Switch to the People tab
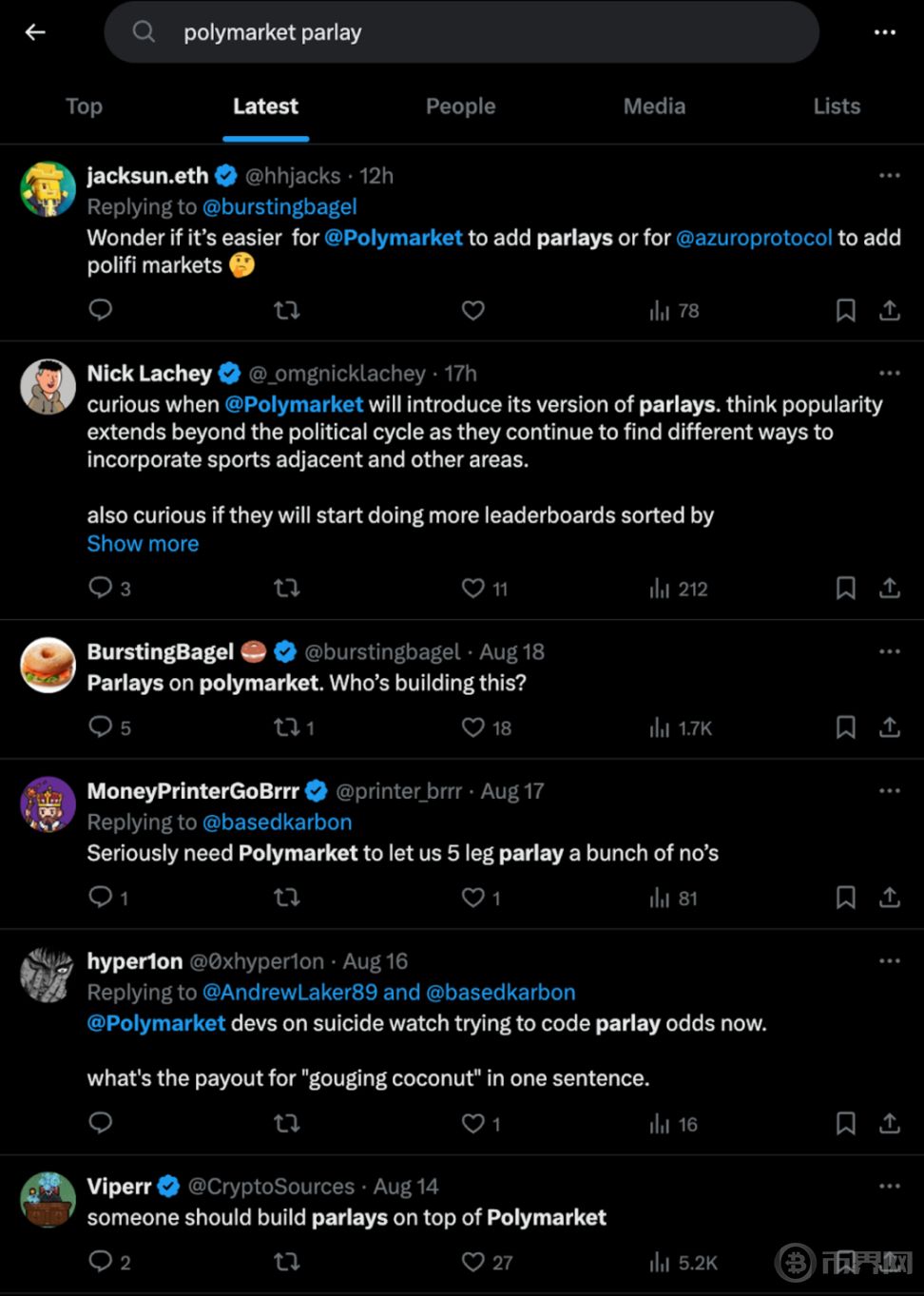The width and height of the screenshot is (924, 1296). (x=460, y=106)
